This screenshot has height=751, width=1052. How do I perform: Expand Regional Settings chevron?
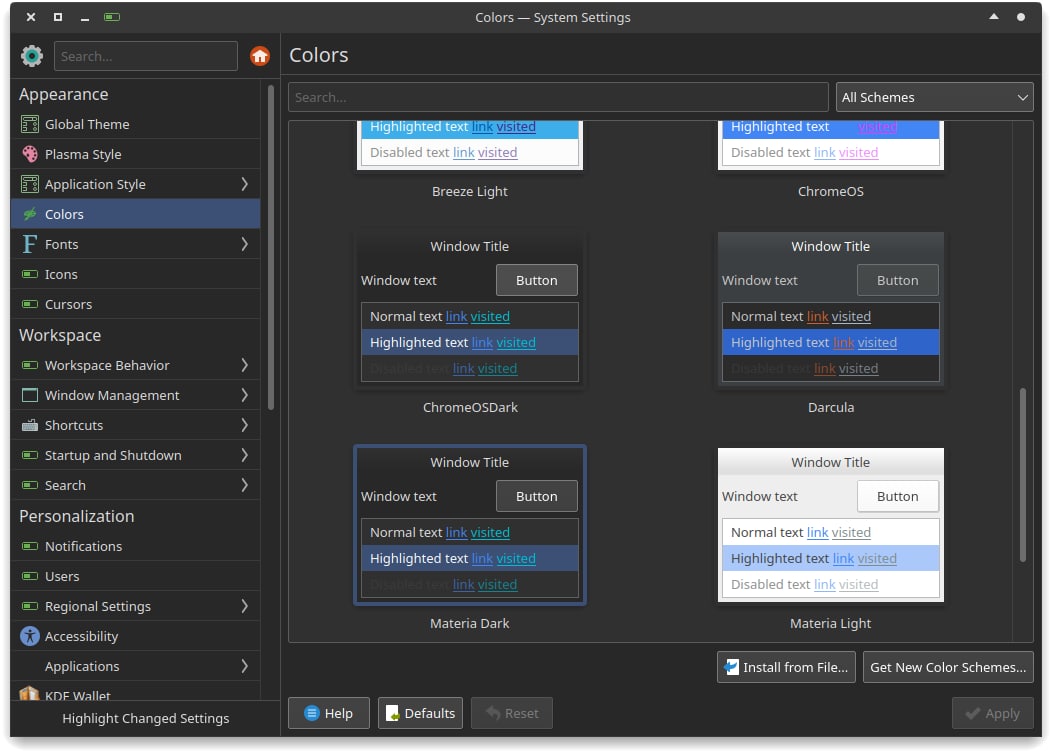point(244,606)
